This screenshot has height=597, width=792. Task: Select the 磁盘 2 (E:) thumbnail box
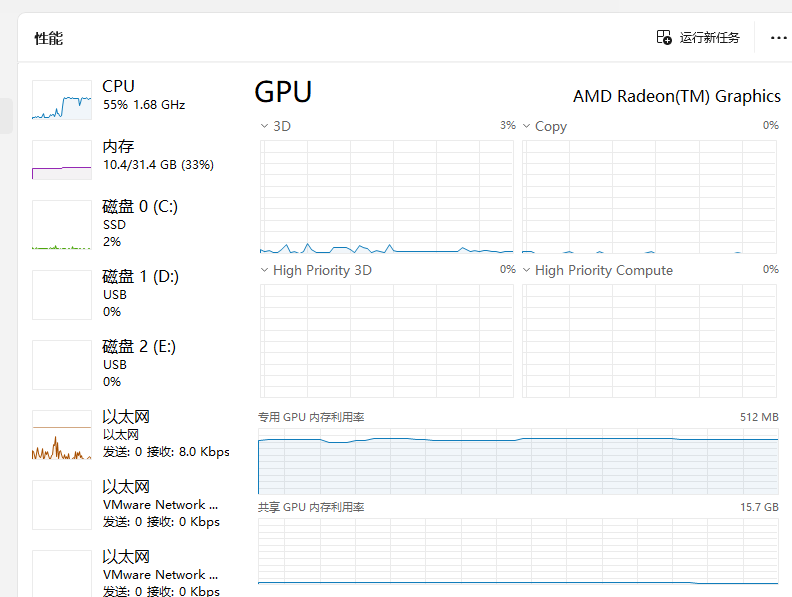pyautogui.click(x=61, y=365)
